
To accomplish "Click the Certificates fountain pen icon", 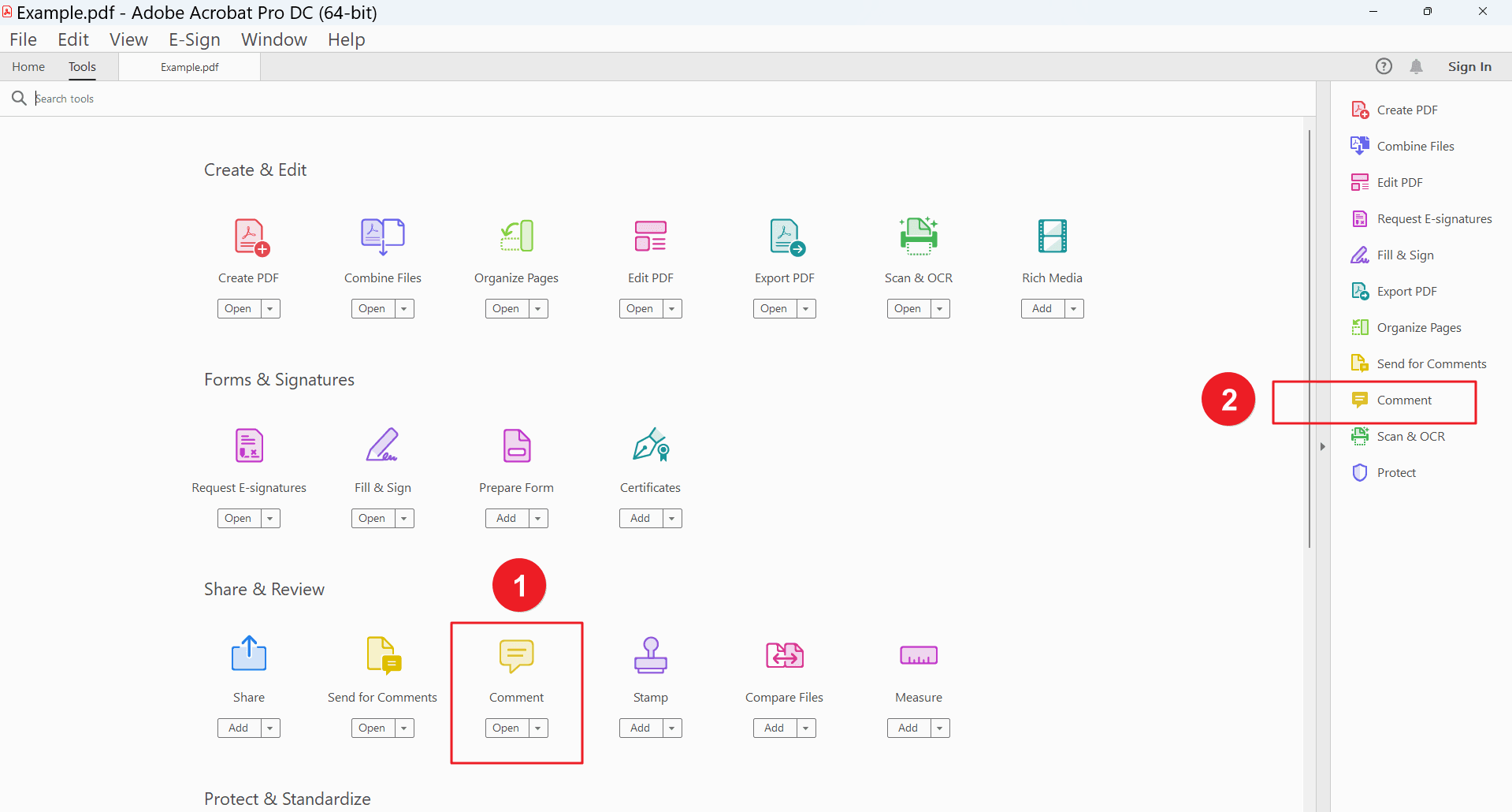I will [x=651, y=445].
